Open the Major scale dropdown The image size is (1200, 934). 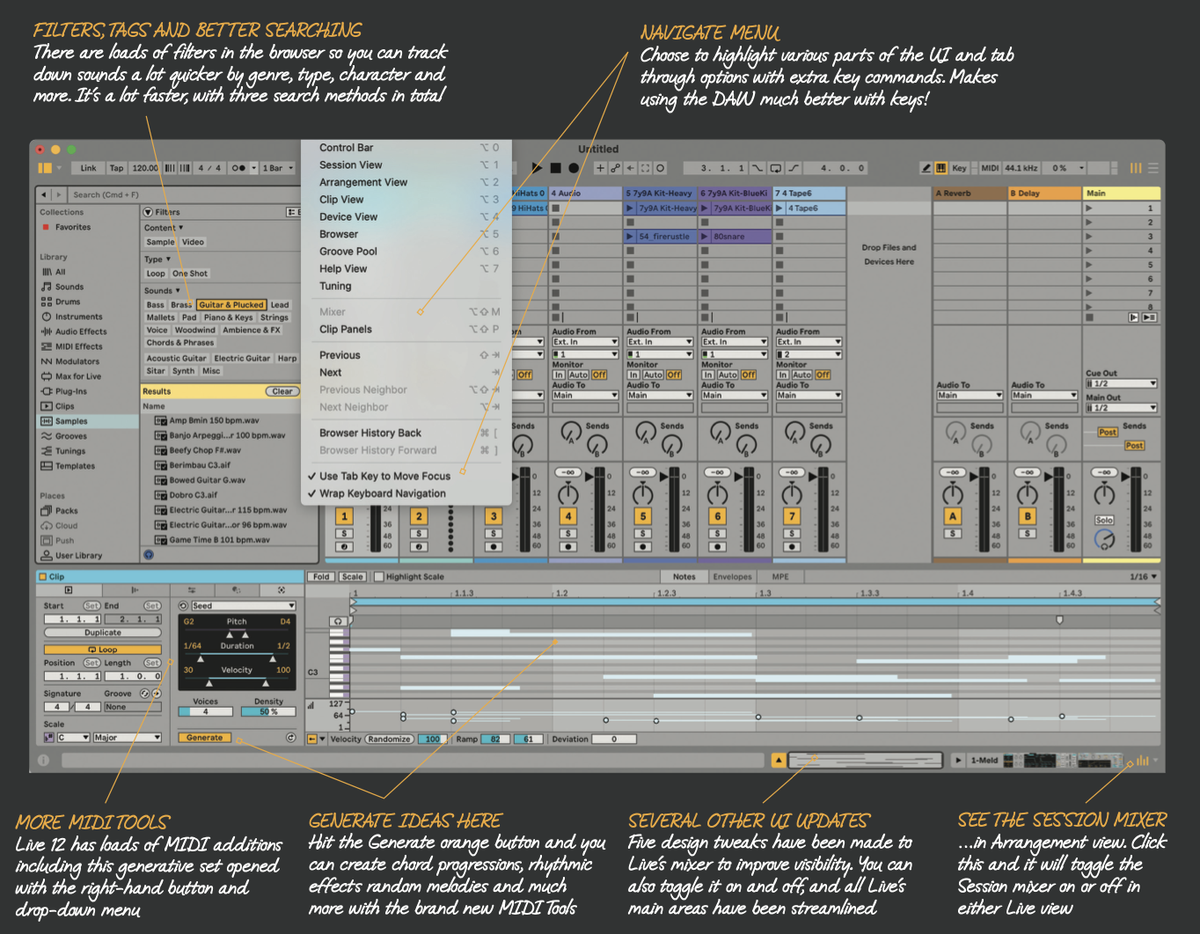click(127, 736)
